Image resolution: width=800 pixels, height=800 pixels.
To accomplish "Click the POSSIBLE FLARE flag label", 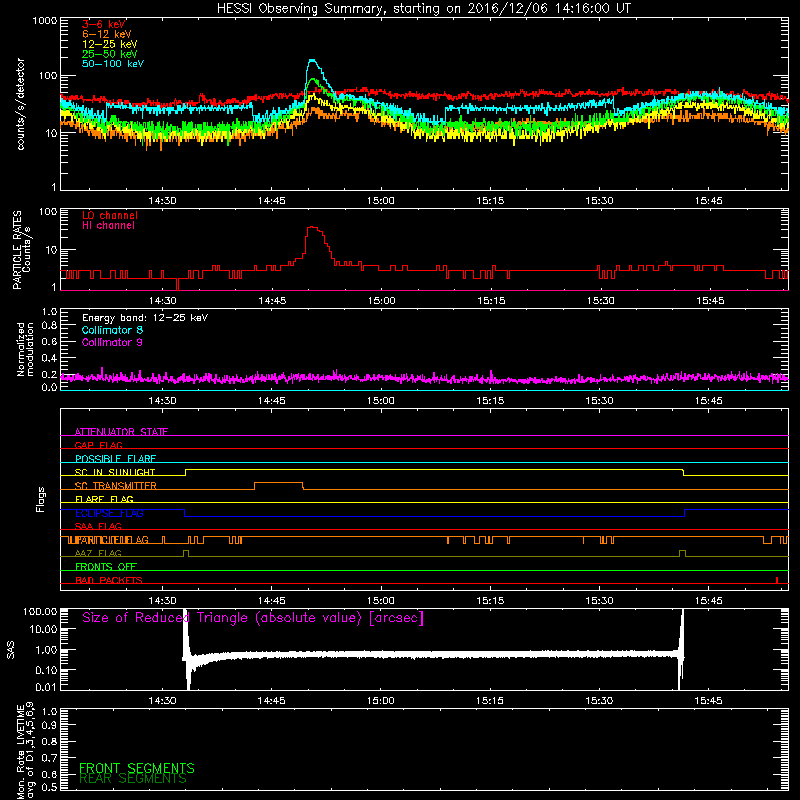I will pyautogui.click(x=115, y=459).
